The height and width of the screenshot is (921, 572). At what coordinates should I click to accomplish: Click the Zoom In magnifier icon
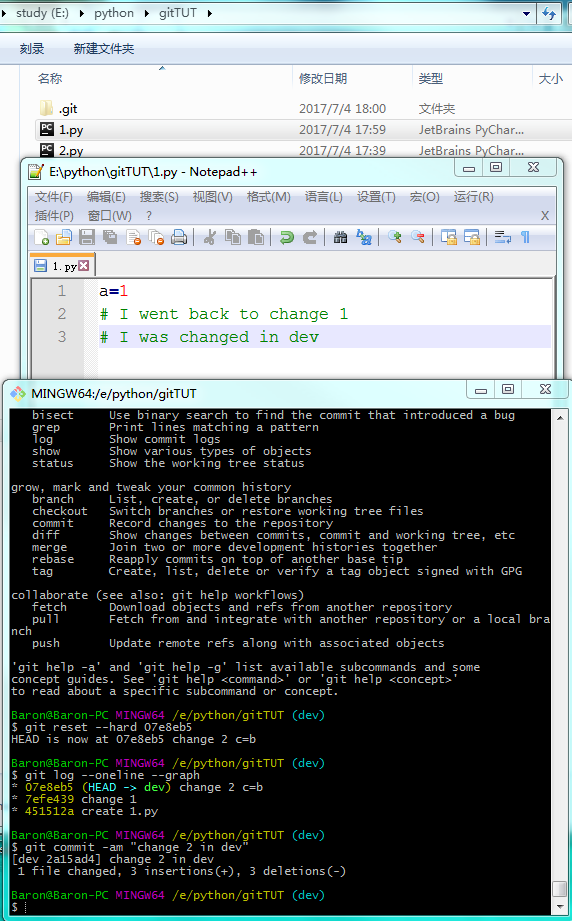[395, 237]
